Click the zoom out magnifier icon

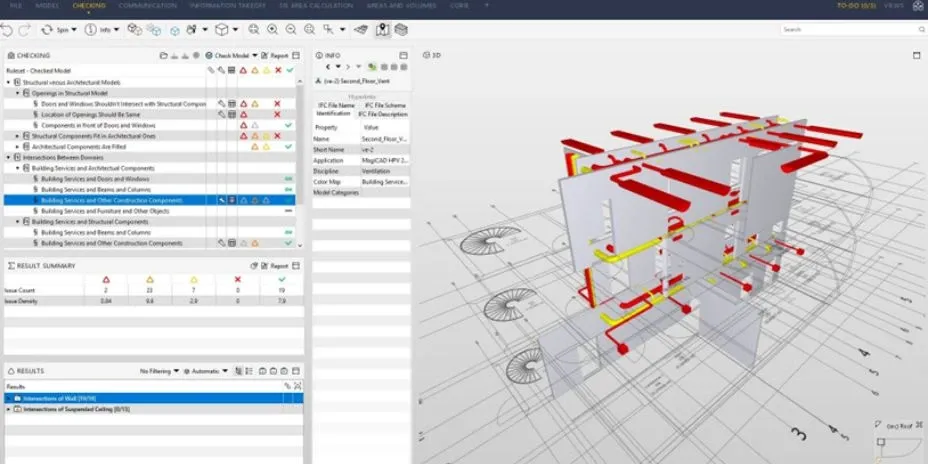point(291,29)
